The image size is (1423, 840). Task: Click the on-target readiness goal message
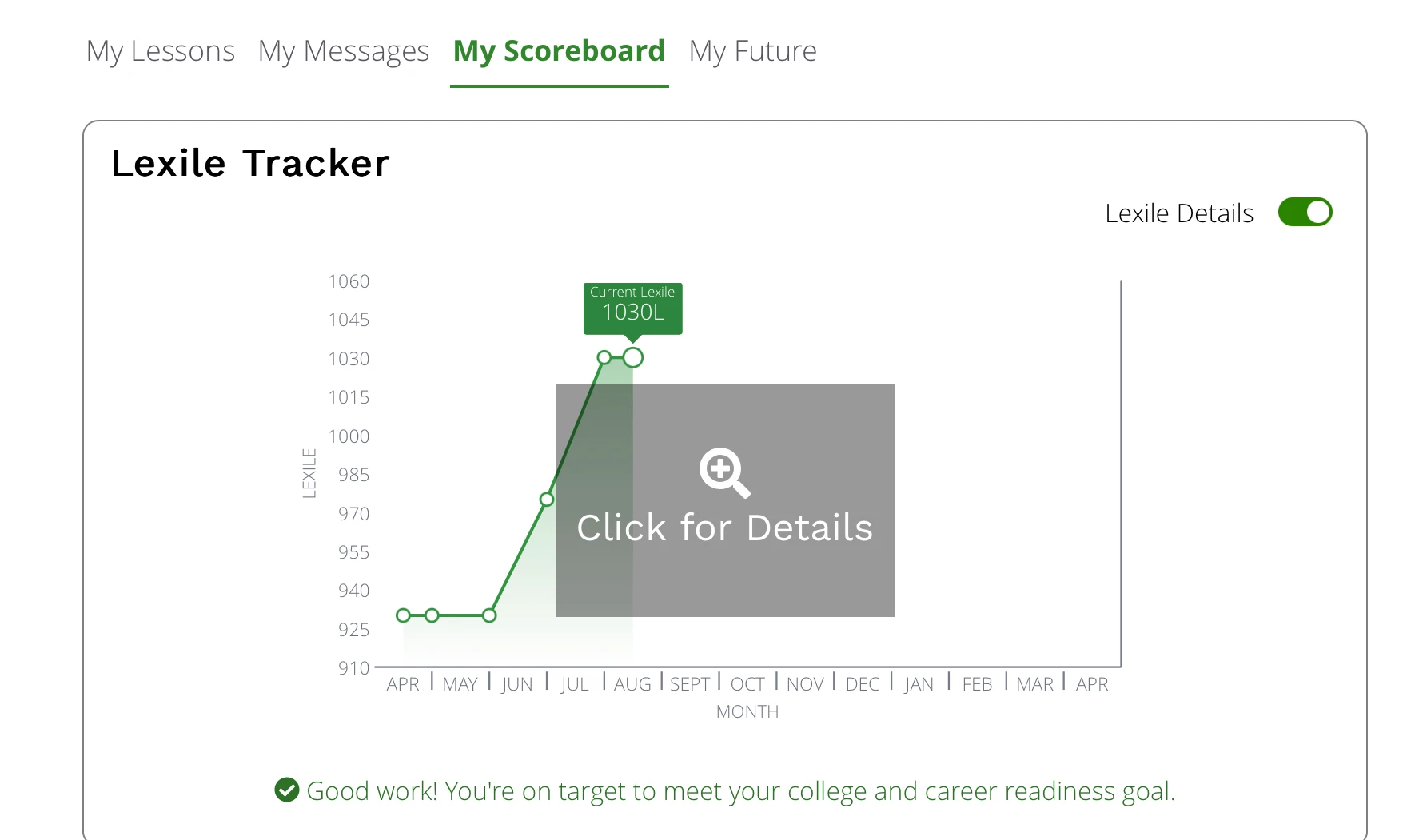pyautogui.click(x=740, y=790)
